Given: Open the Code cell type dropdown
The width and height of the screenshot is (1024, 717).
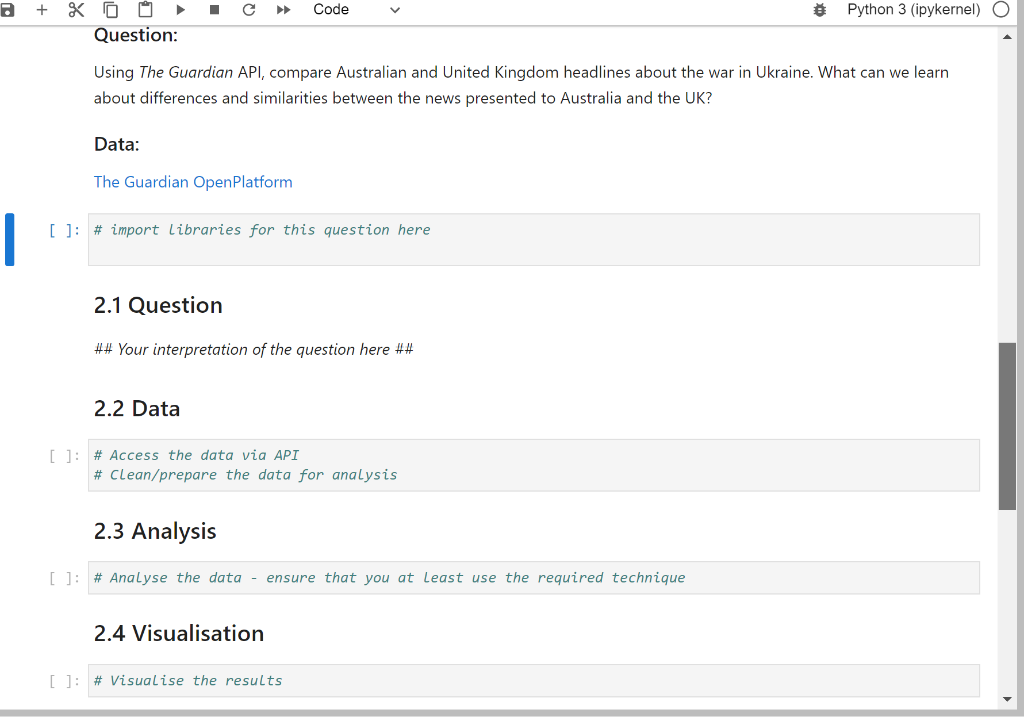Looking at the screenshot, I should click(x=331, y=10).
